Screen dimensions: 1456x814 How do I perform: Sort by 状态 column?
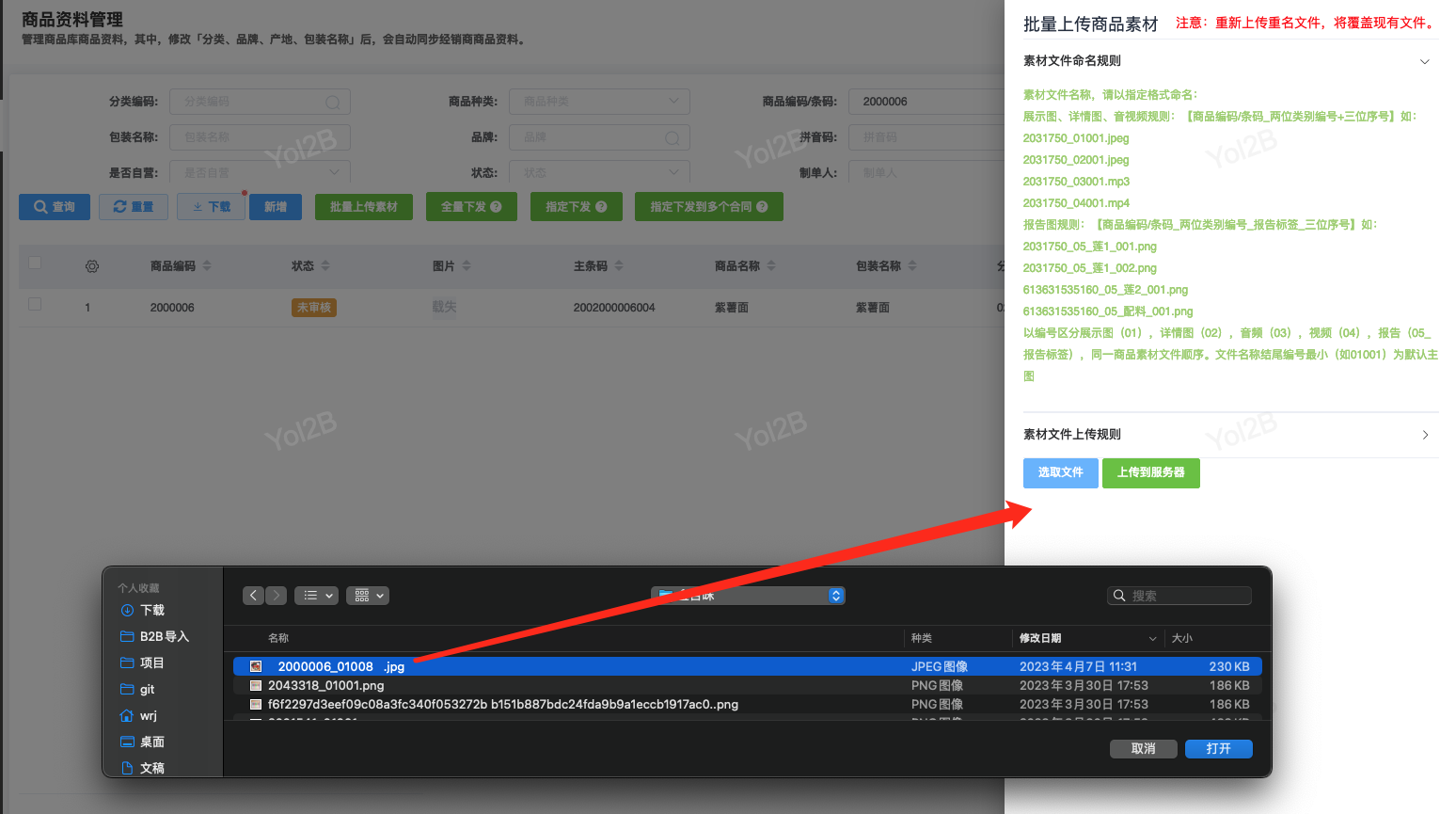(x=325, y=266)
